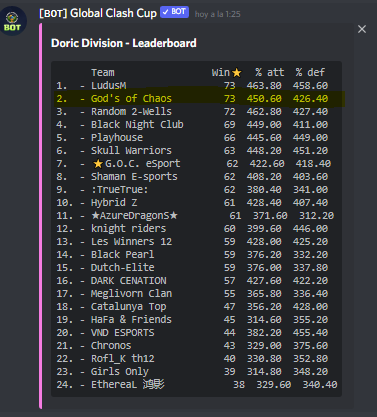Click AzureDragonS attack value 371.60
This screenshot has width=377, height=417.
(270, 215)
